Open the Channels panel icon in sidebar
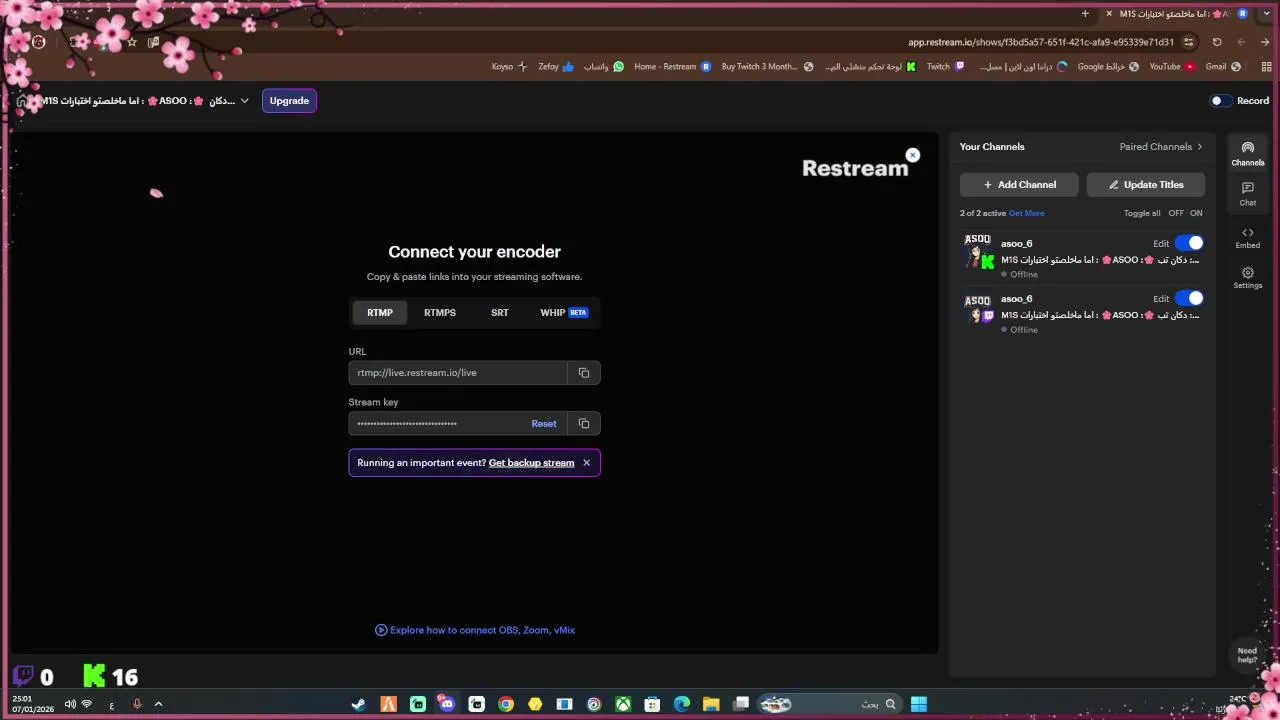 [1247, 153]
